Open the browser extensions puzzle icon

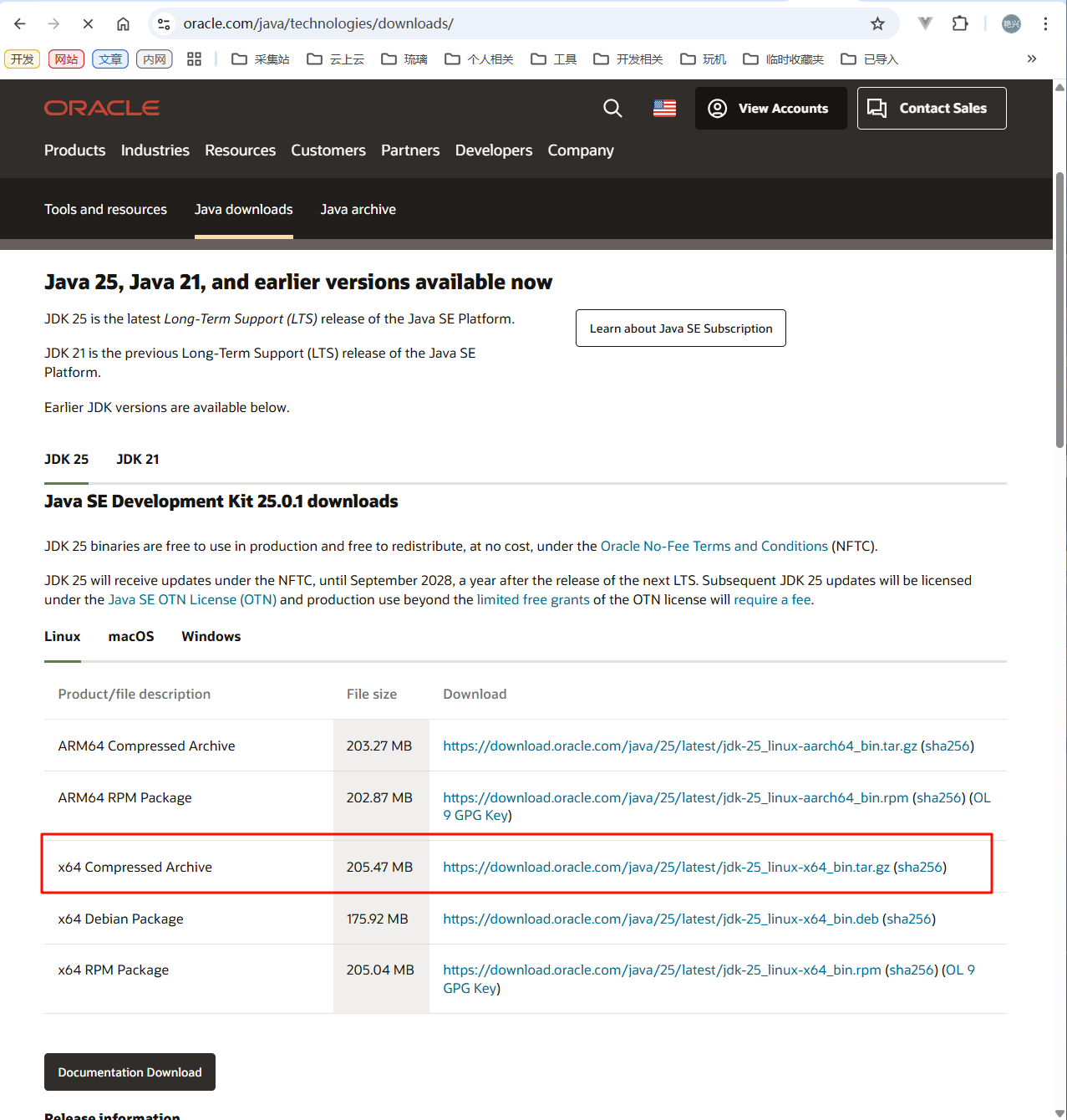coord(960,23)
